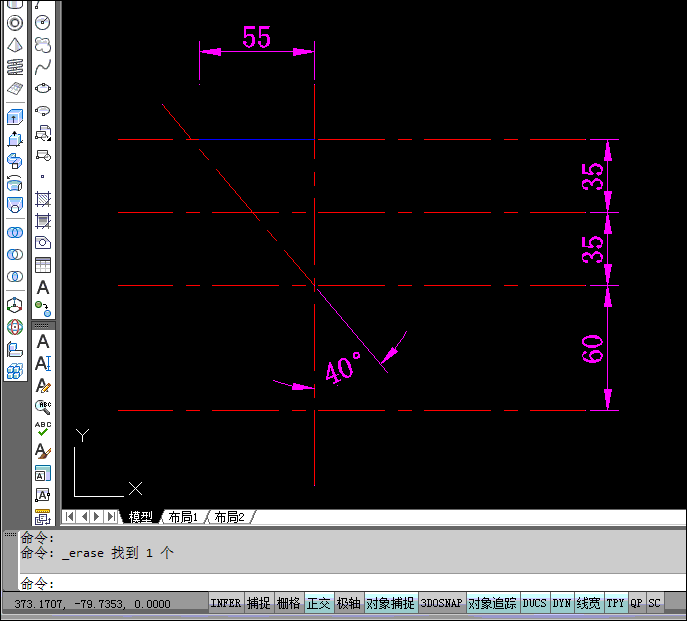Screen dimensions: 687x621
Task: Select the 3D Align tool
Action: pyautogui.click(x=15, y=349)
